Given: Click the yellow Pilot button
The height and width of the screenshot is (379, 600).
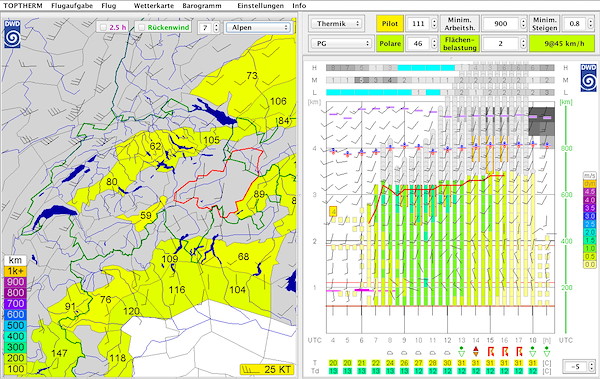Looking at the screenshot, I should [x=390, y=23].
